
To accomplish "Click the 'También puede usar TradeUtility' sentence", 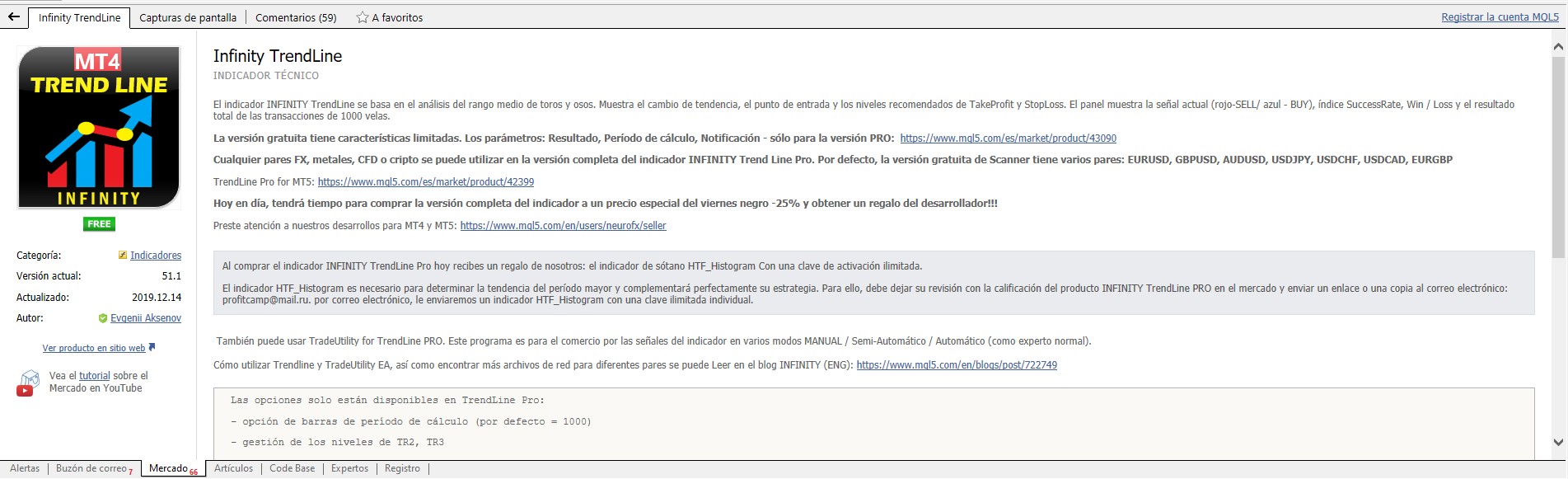I will [653, 341].
